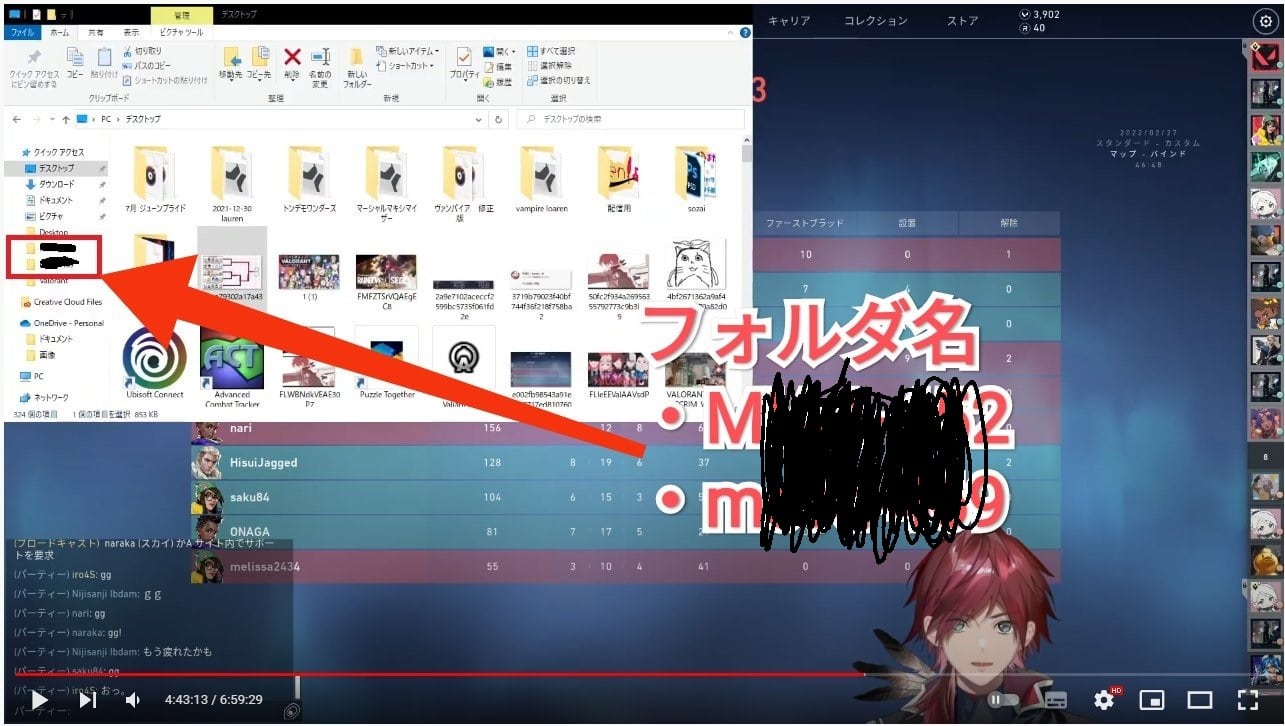This screenshot has height=726, width=1285.
Task: Switch to the 表示 ribbon tab
Action: click(x=131, y=32)
